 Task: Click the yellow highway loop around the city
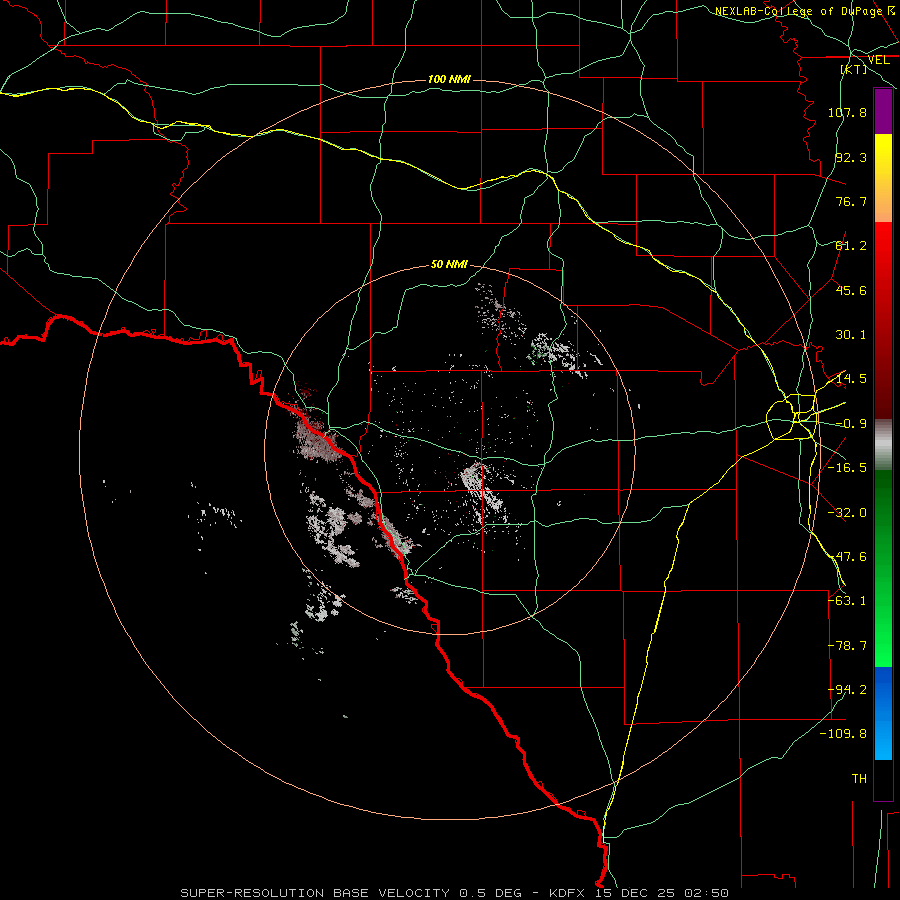coord(790,417)
